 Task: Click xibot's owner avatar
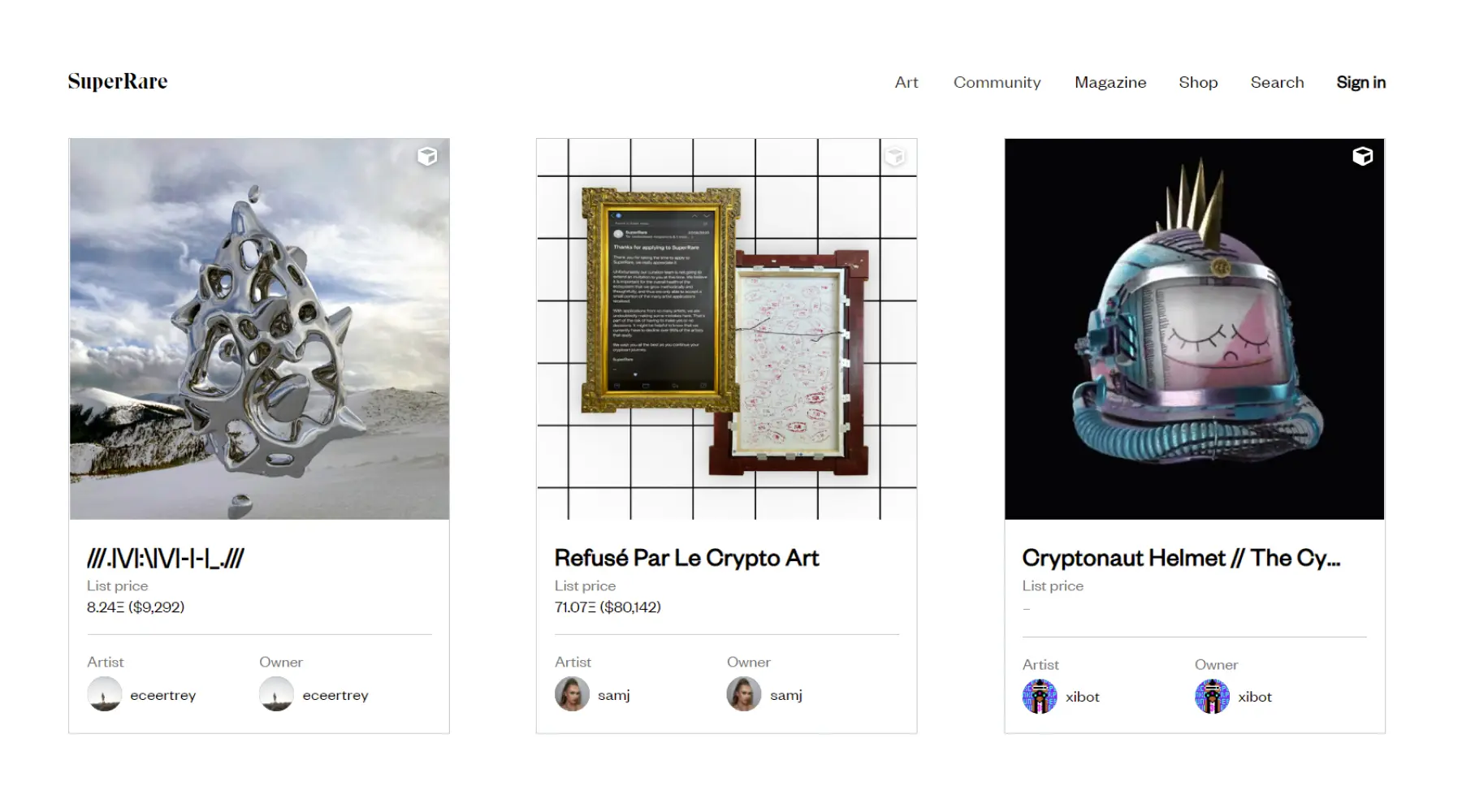coord(1213,697)
